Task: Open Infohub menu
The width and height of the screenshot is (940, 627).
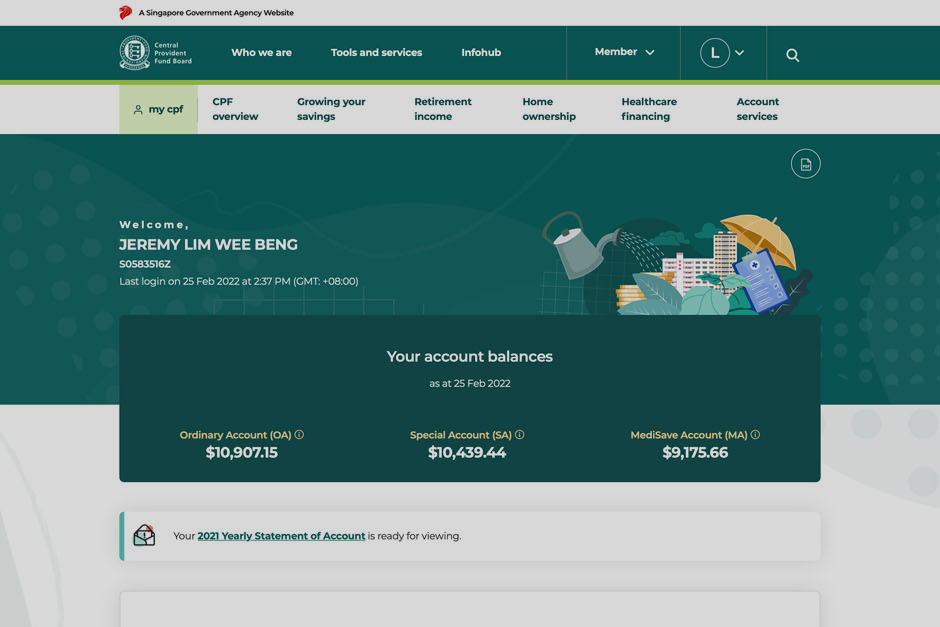Action: [481, 53]
